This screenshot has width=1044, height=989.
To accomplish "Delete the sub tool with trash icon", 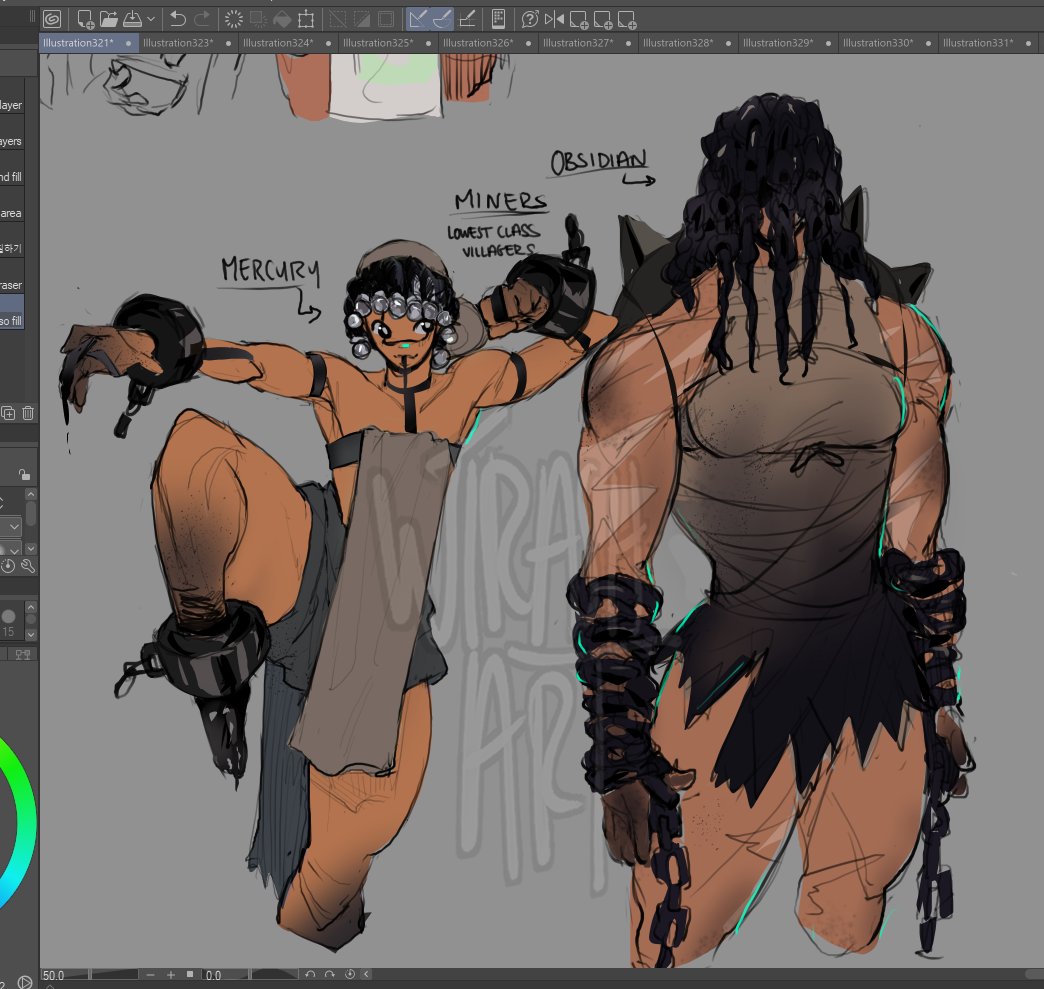I will 28,413.
